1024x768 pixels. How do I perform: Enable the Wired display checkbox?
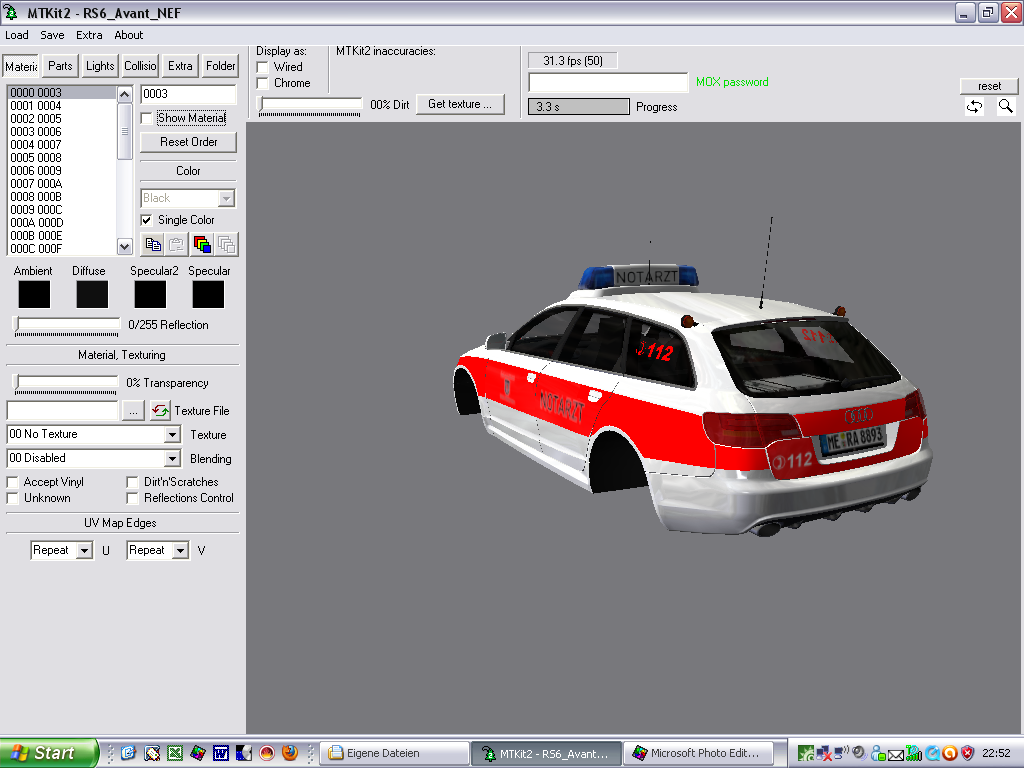[x=263, y=67]
